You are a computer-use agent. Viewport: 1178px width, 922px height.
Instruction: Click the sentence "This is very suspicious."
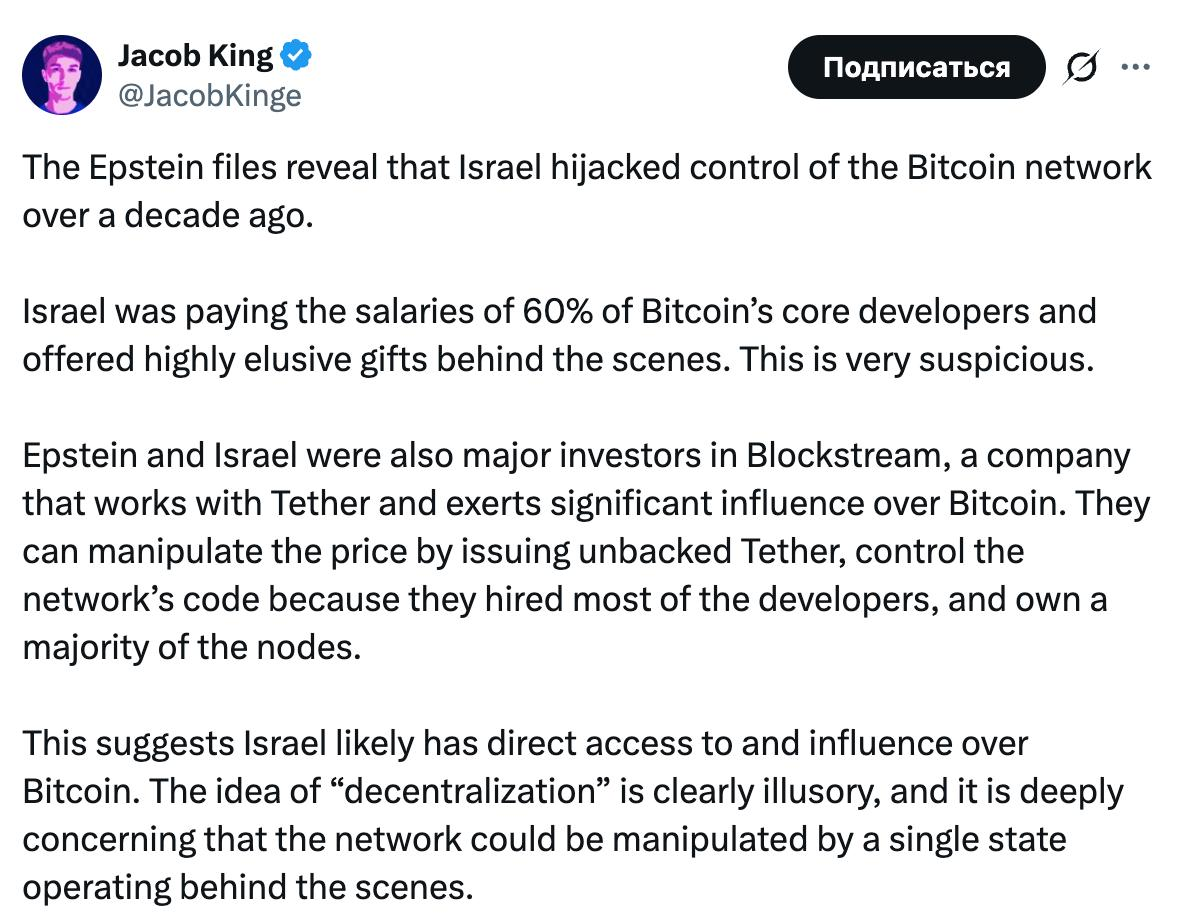[x=917, y=358]
